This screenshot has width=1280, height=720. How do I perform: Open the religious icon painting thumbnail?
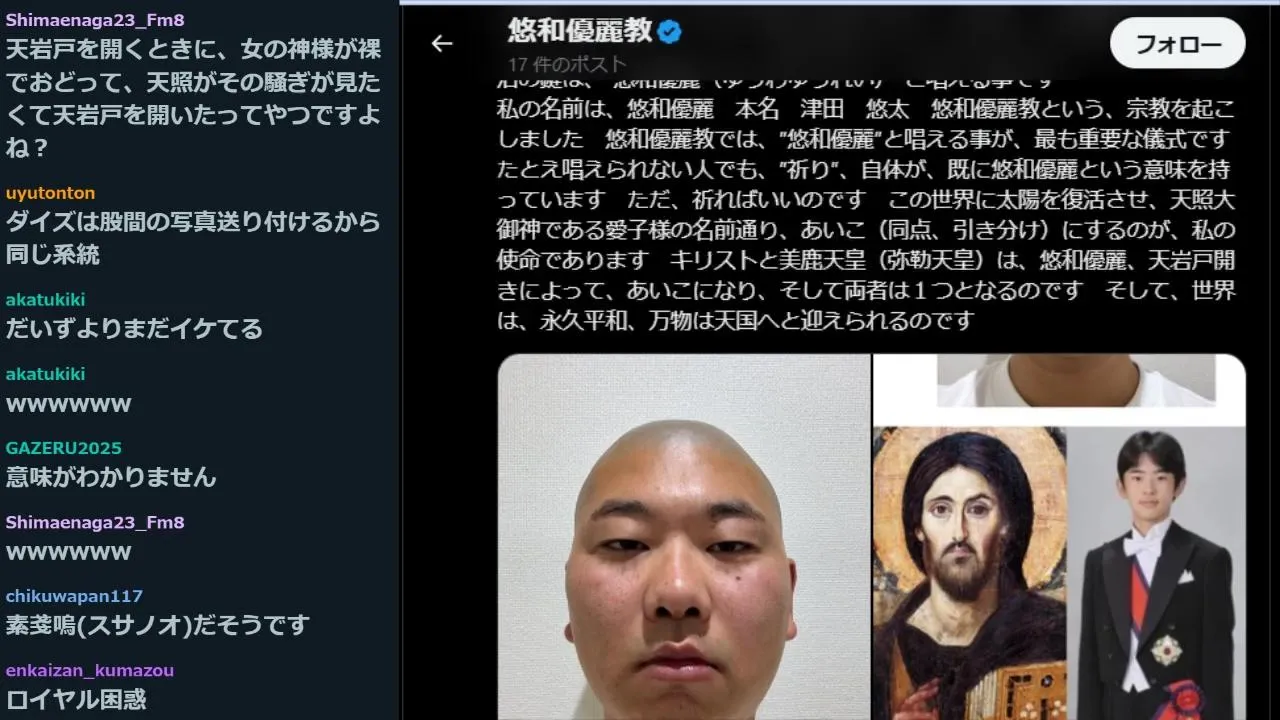tap(969, 573)
